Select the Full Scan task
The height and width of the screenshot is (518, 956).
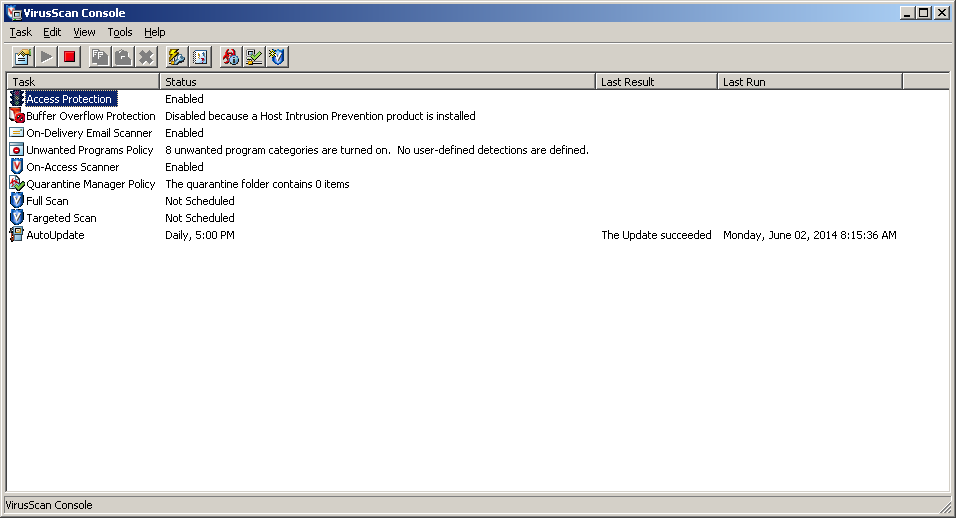[x=47, y=201]
